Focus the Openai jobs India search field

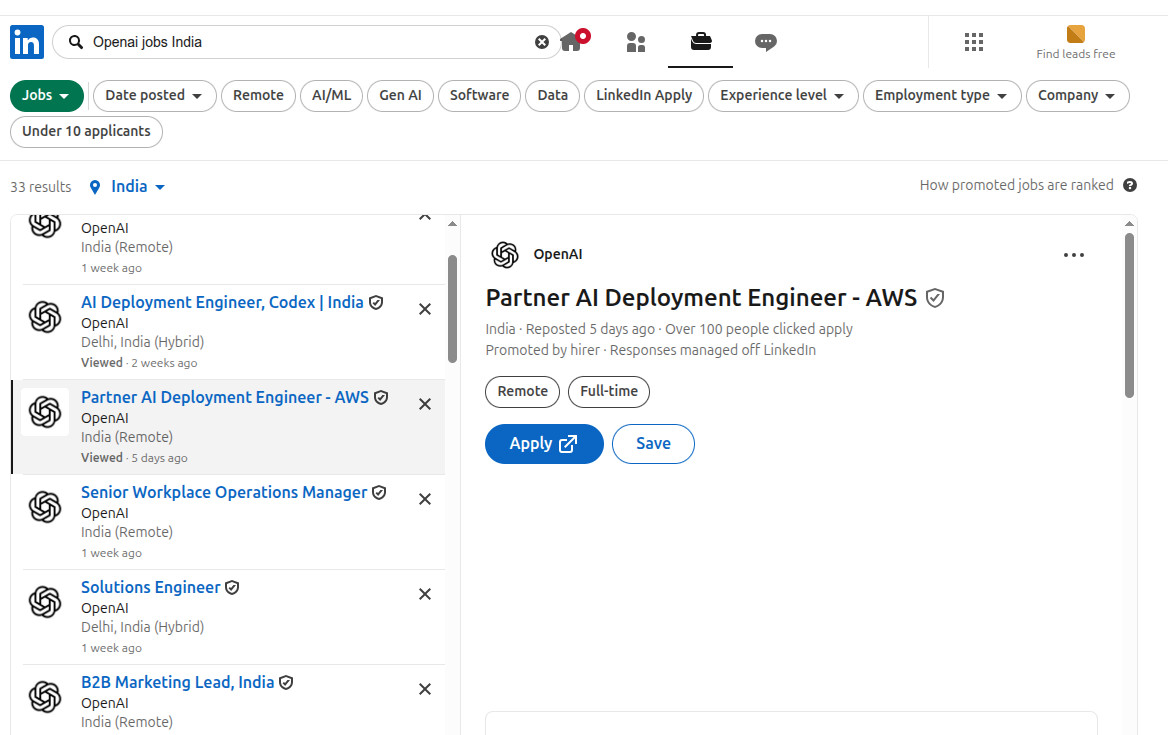(305, 42)
